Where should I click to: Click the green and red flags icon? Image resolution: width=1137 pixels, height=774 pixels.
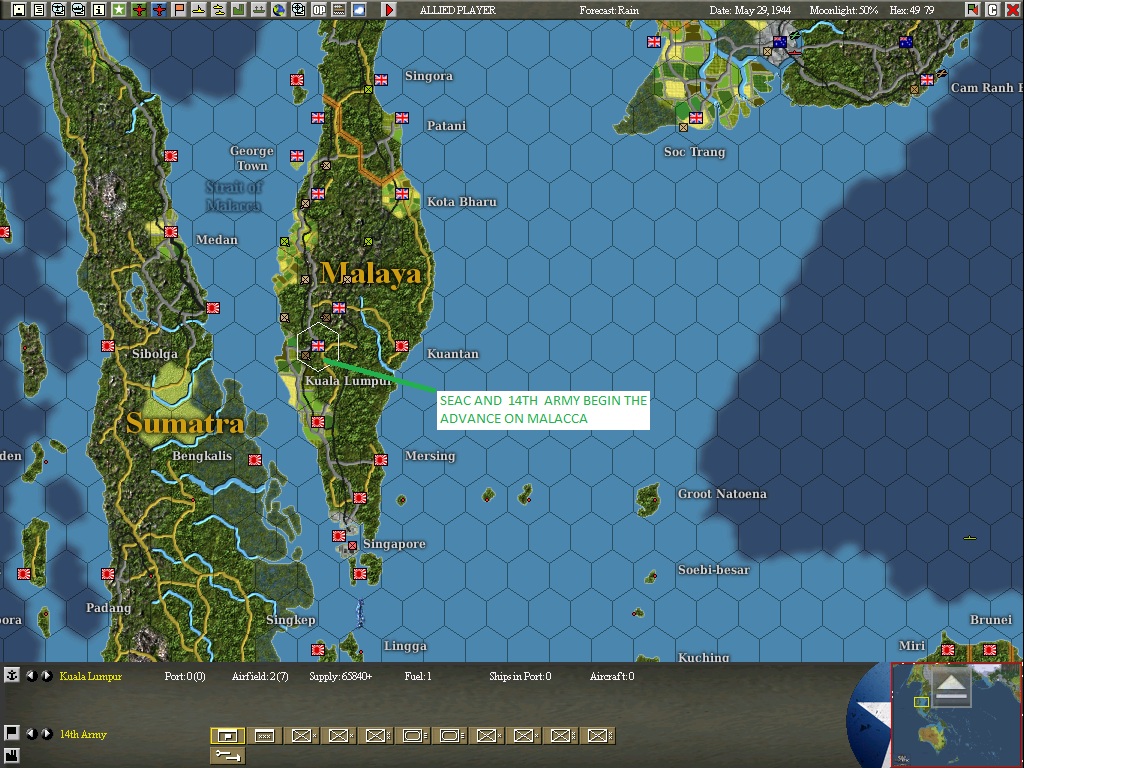972,9
